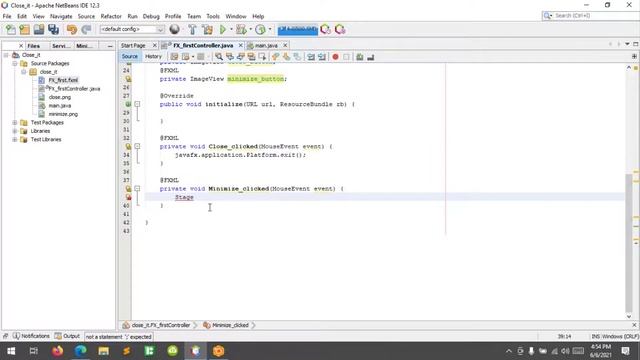Run the project with green play icon
The height and width of the screenshot is (360, 640).
[223, 29]
